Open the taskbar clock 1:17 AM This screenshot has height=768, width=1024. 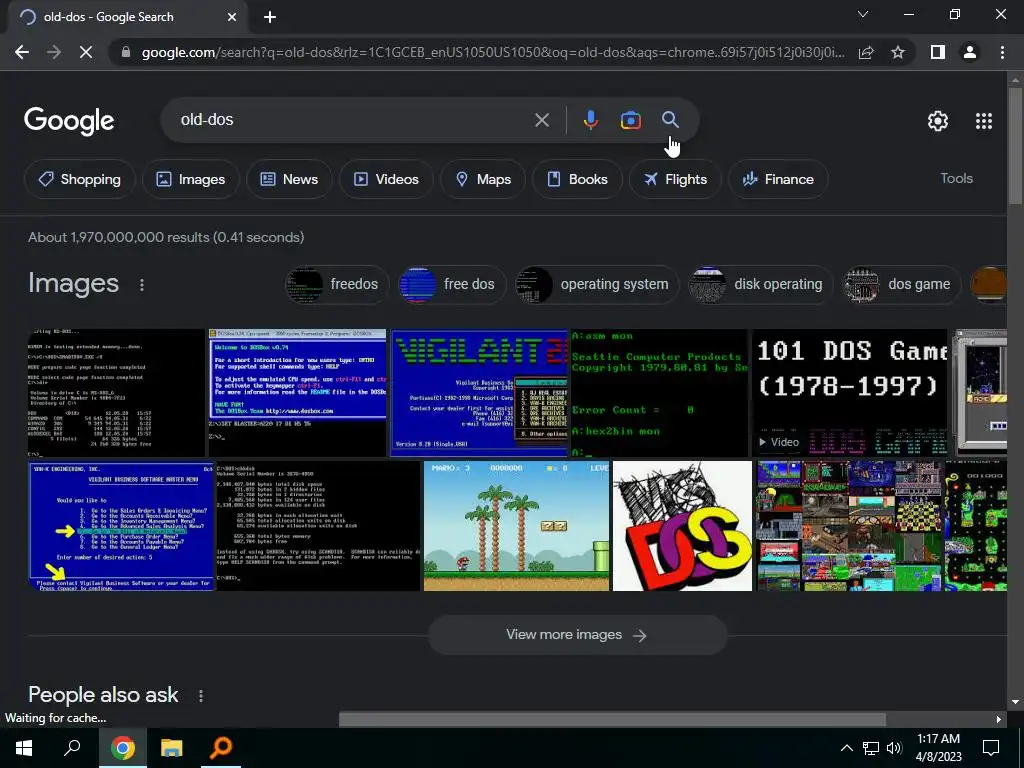pyautogui.click(x=938, y=748)
